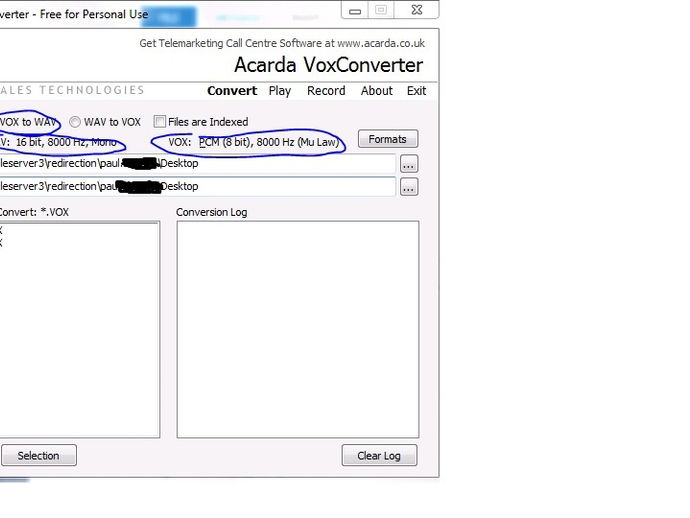This screenshot has height=518, width=690.
Task: Switch to the Record tab
Action: tap(326, 91)
